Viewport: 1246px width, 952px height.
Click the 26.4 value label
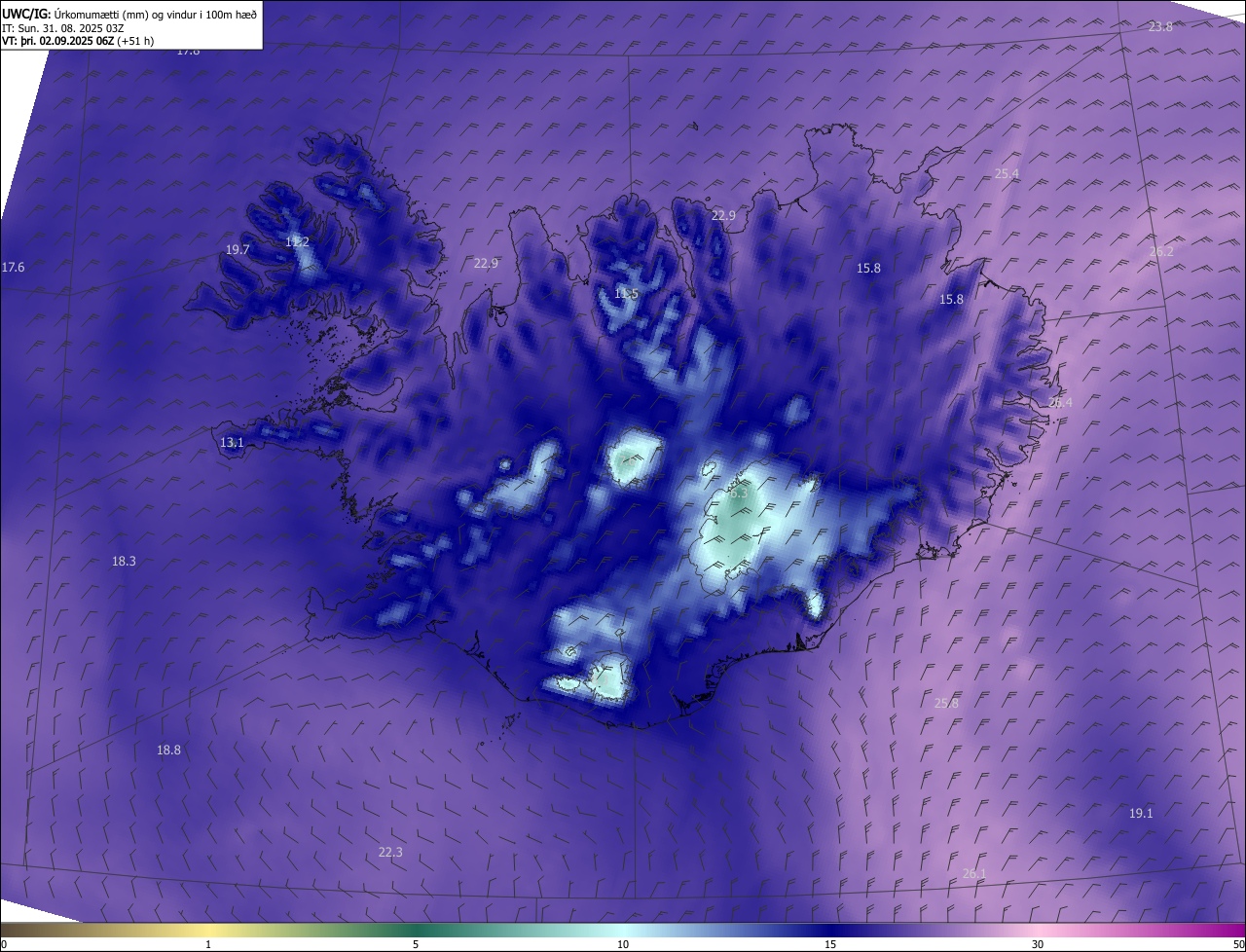1060,403
